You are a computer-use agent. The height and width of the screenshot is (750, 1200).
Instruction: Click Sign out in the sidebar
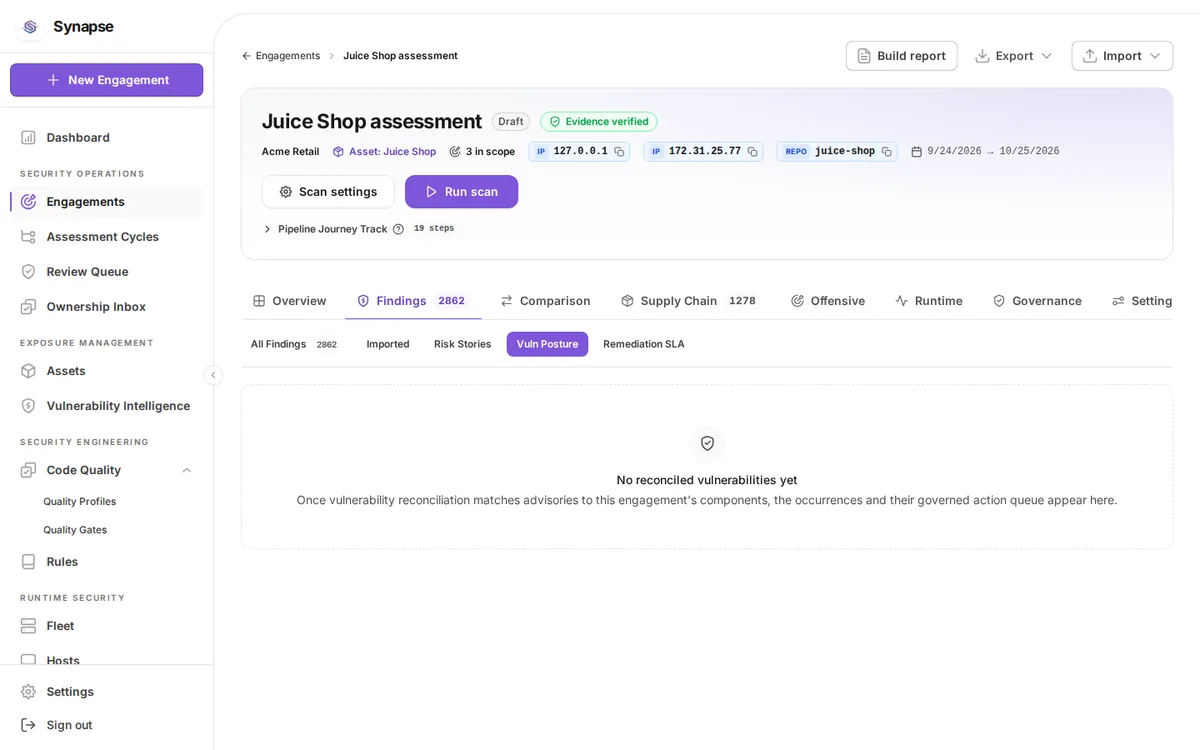click(106, 724)
